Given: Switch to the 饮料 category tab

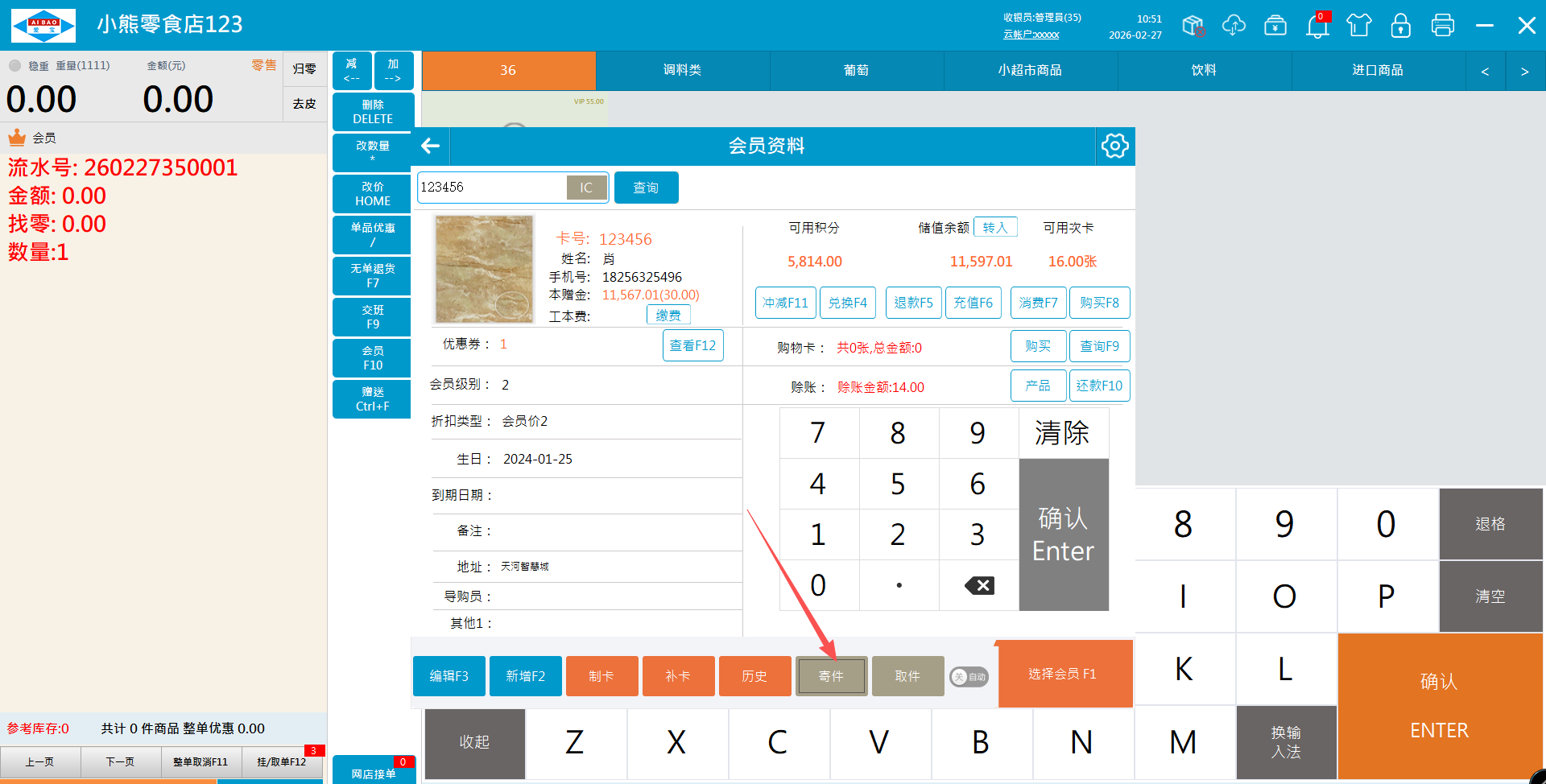Looking at the screenshot, I should coord(1204,71).
